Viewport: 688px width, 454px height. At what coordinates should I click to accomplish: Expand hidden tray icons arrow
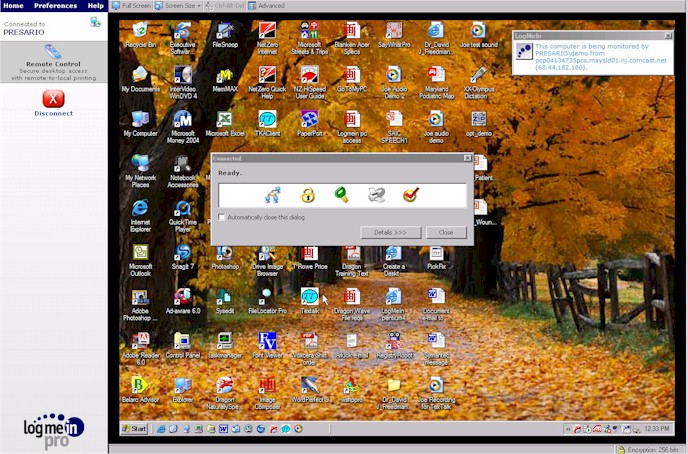pyautogui.click(x=568, y=429)
